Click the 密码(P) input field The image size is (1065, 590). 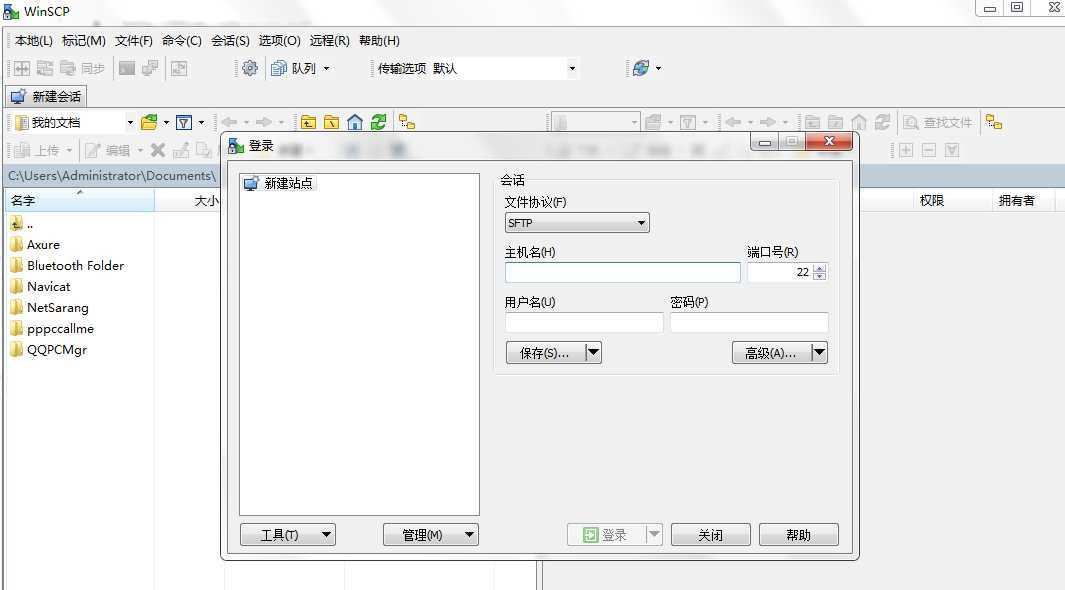(749, 322)
